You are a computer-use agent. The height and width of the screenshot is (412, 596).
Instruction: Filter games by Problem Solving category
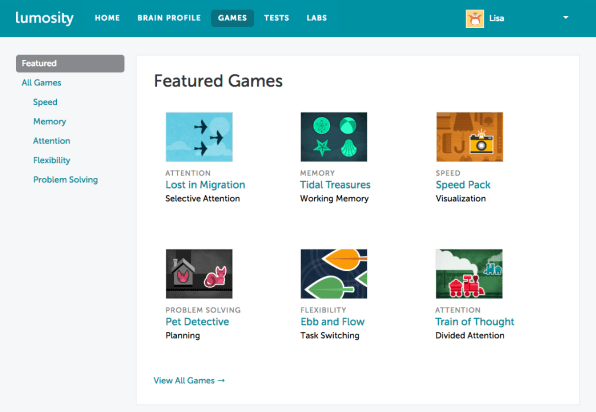(x=65, y=179)
